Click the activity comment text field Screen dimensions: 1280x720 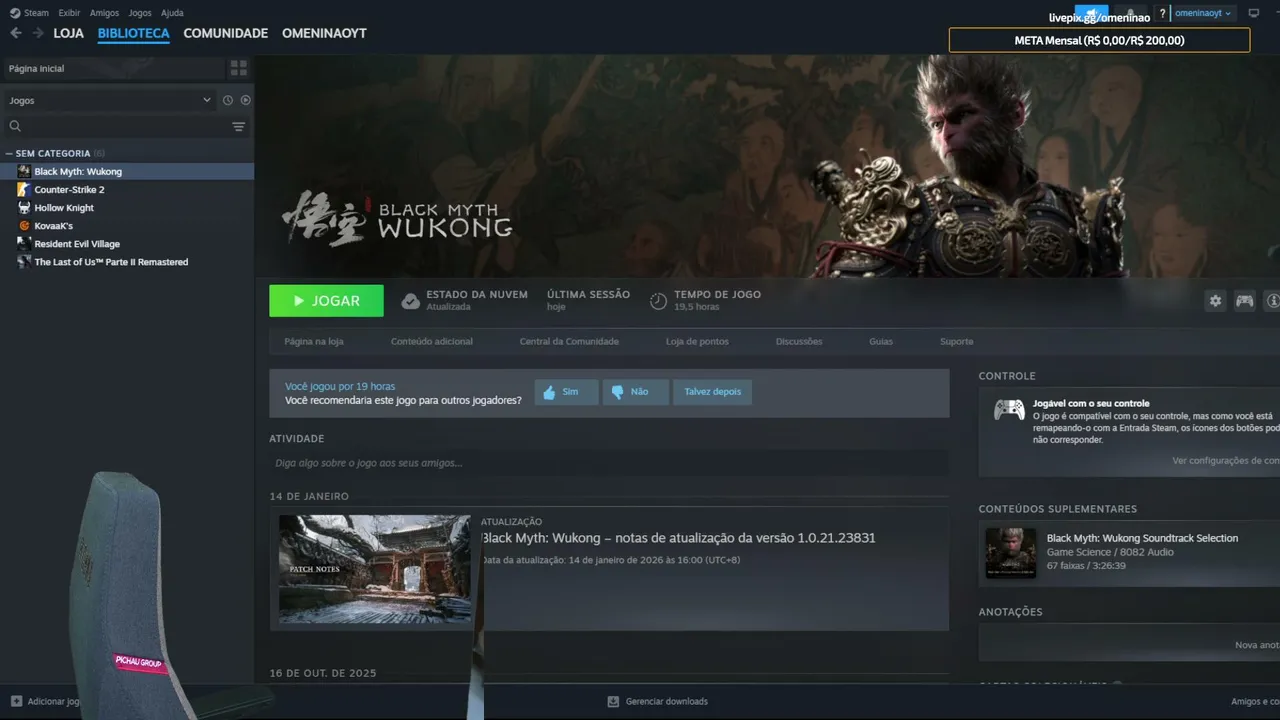(x=608, y=463)
